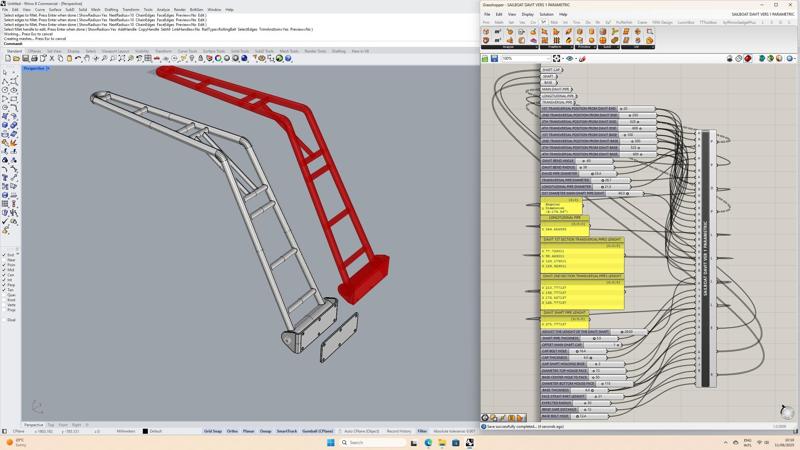Click Planar in Rhino status bar
Screen dimensions: 800x450
pos(248,431)
